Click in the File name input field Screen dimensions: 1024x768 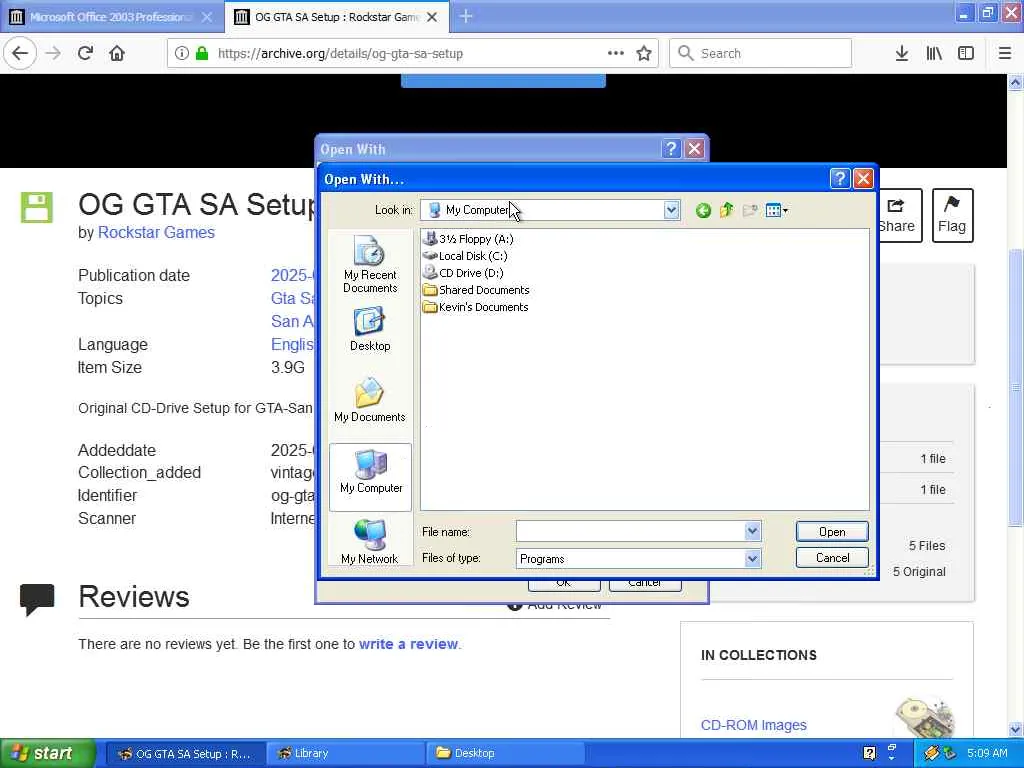[x=630, y=531]
